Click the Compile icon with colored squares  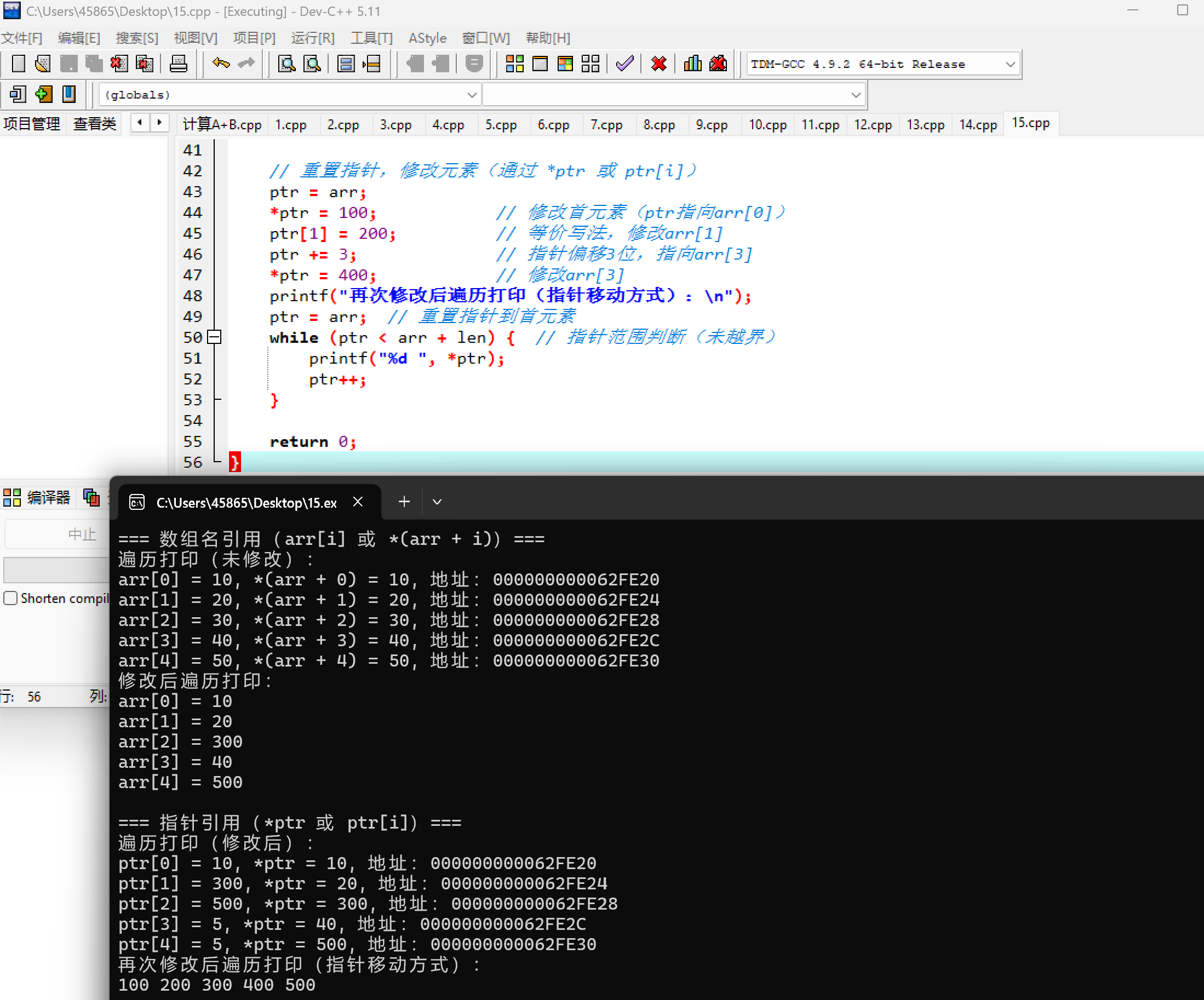pyautogui.click(x=514, y=64)
